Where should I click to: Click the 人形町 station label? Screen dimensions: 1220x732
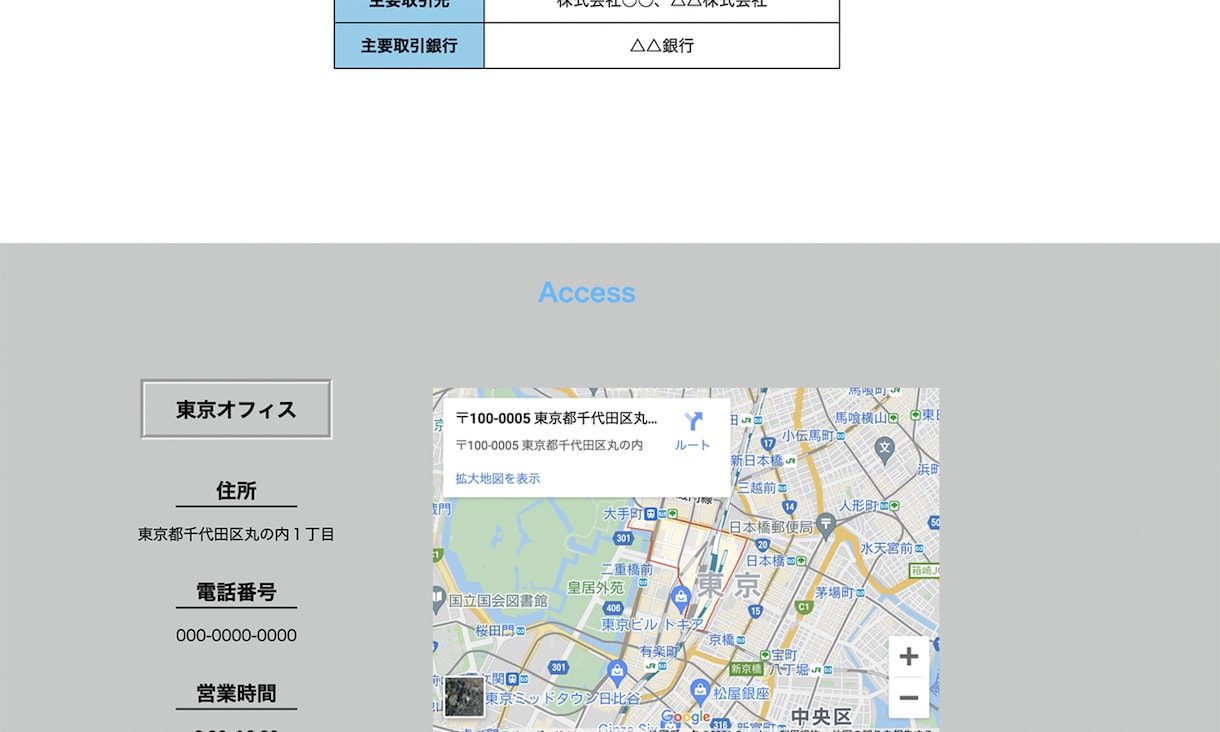point(859,505)
